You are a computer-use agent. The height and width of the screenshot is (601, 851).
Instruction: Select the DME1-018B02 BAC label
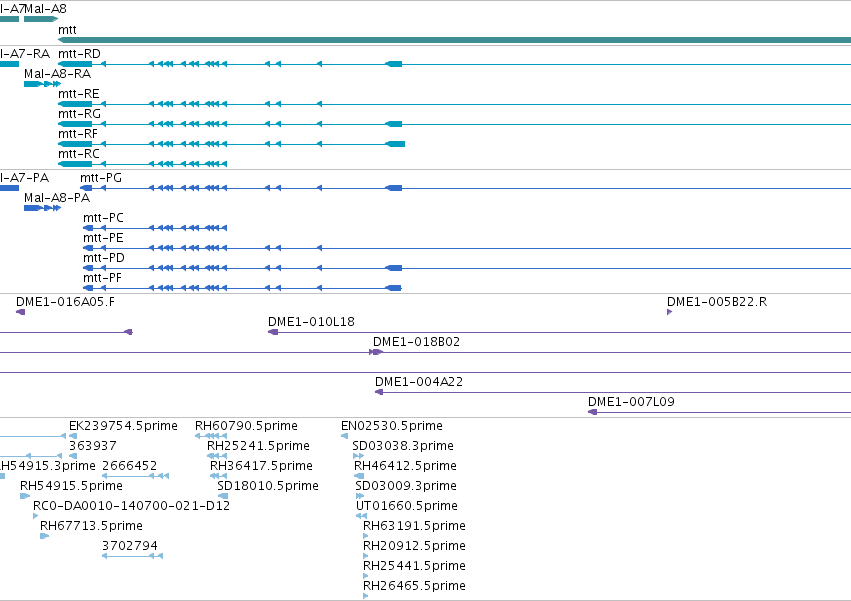point(416,342)
